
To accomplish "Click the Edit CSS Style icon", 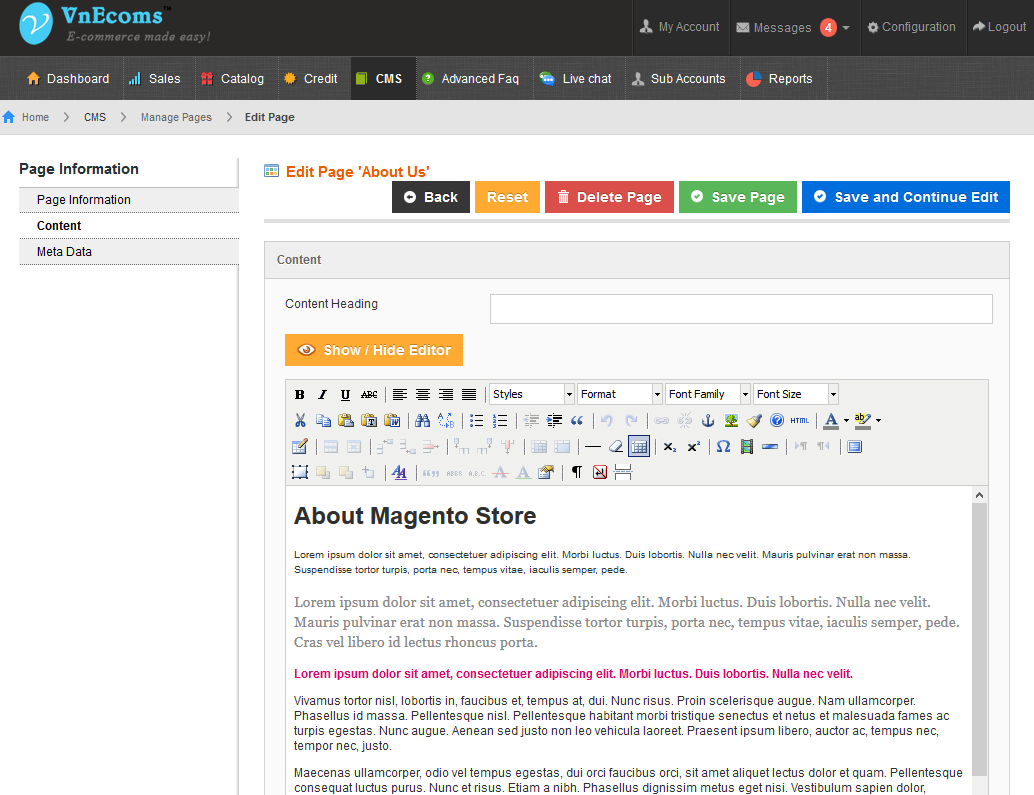I will click(399, 472).
